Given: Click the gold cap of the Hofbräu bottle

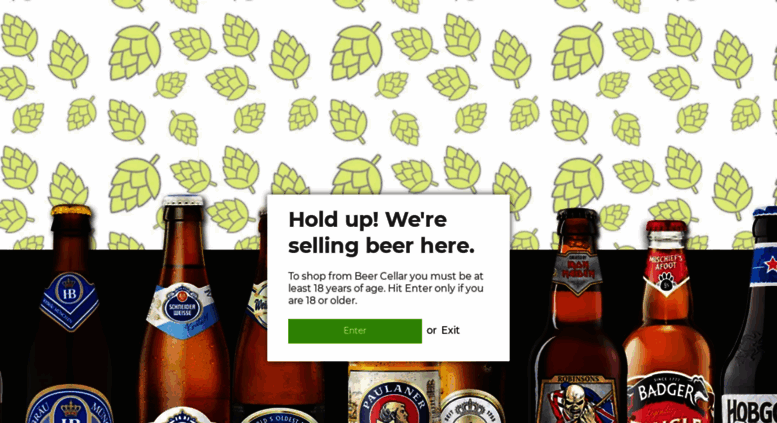Looking at the screenshot, I should (x=71, y=211).
